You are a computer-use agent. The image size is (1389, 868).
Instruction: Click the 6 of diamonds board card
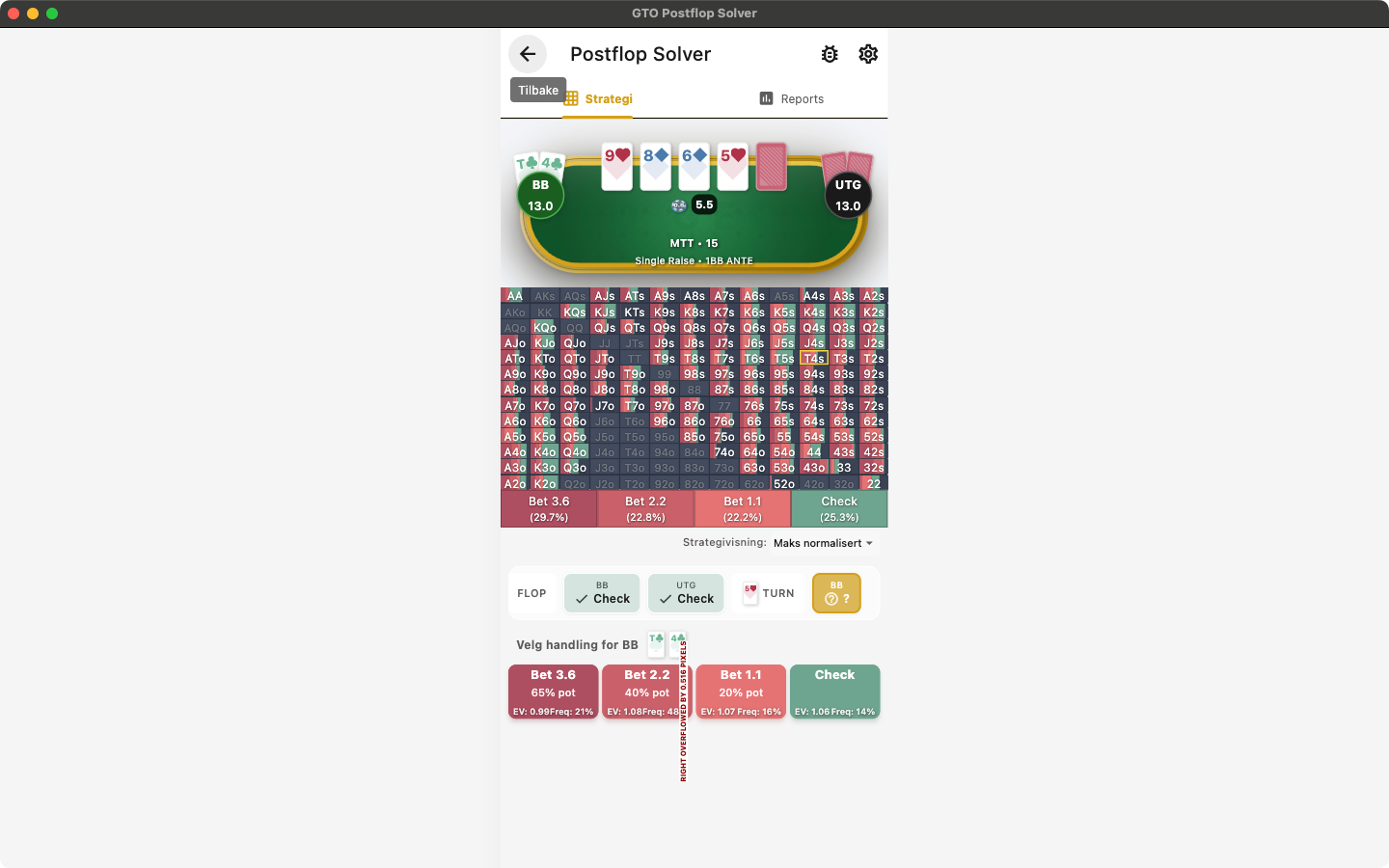(694, 167)
